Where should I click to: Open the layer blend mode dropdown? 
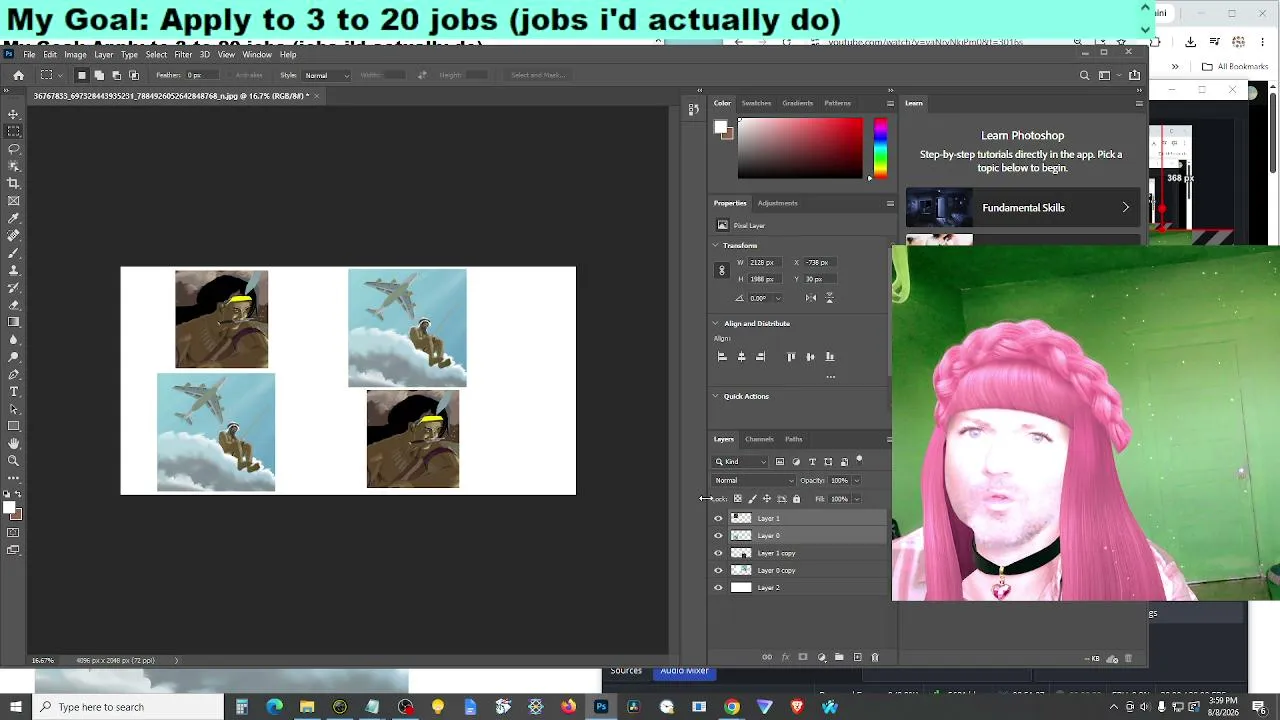754,480
